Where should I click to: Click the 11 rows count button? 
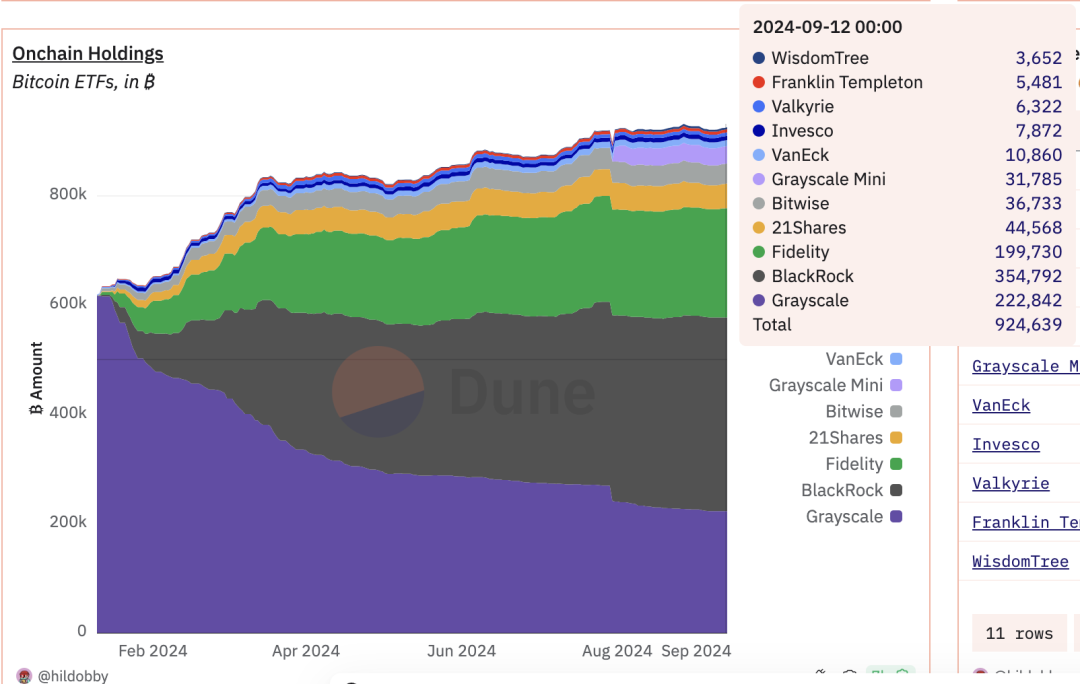point(1019,633)
